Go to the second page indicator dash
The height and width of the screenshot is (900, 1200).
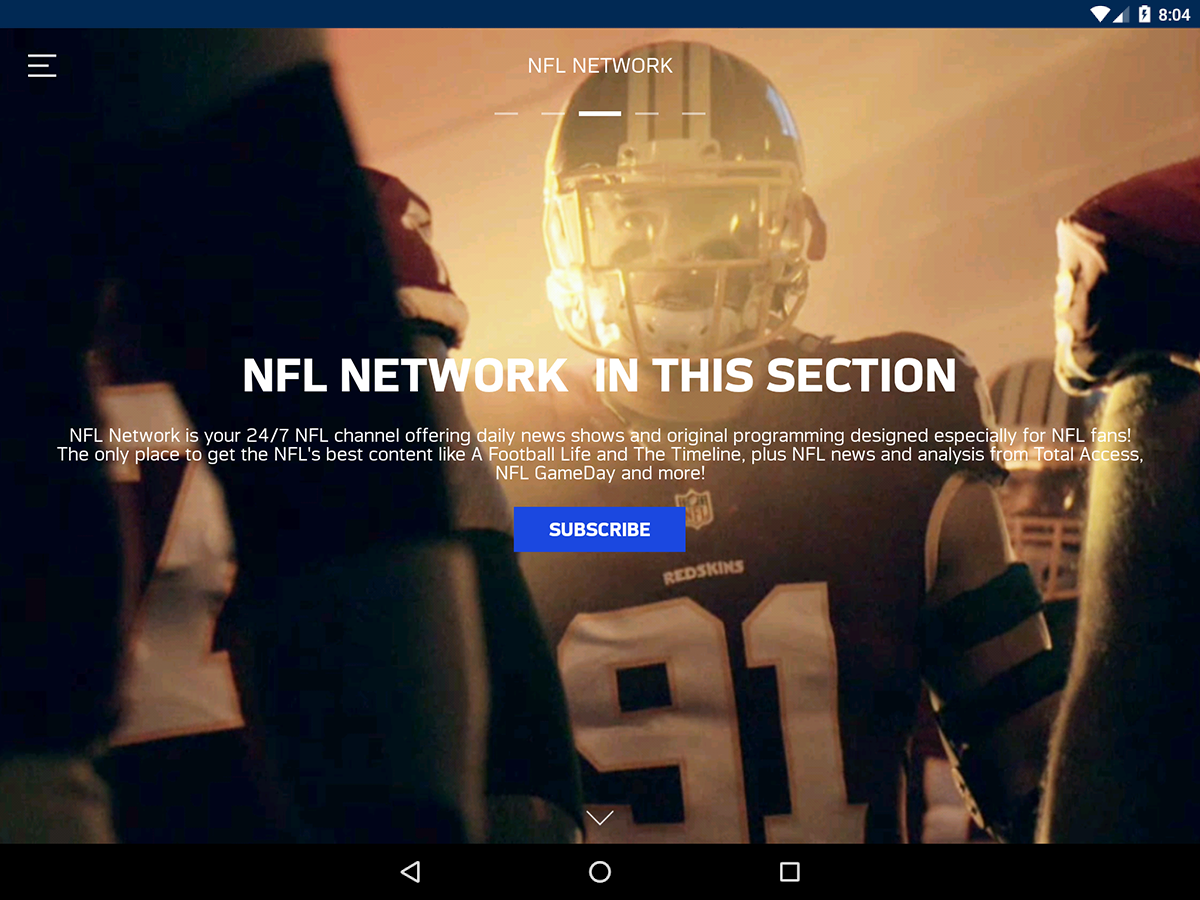[x=553, y=113]
